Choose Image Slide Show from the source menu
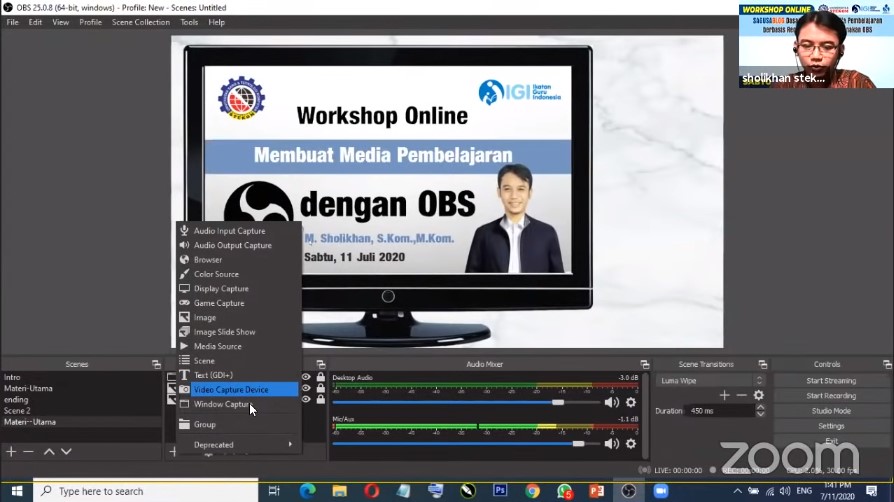Viewport: 894px width, 502px height. (239, 332)
